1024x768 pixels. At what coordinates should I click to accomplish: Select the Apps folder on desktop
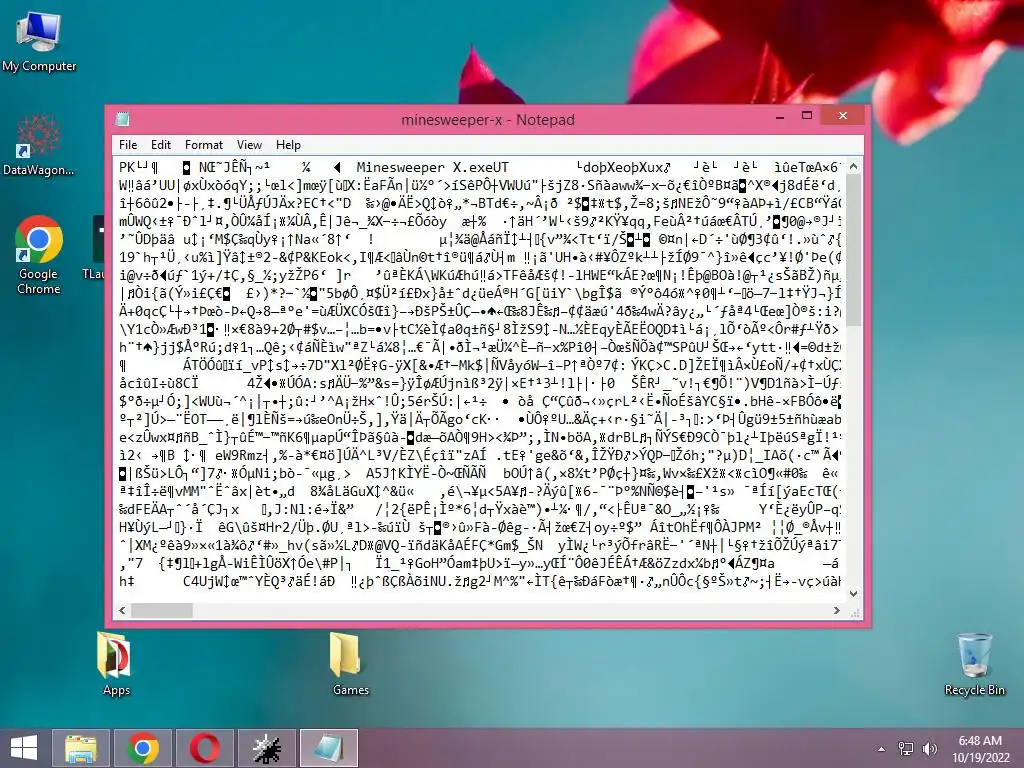point(116,664)
